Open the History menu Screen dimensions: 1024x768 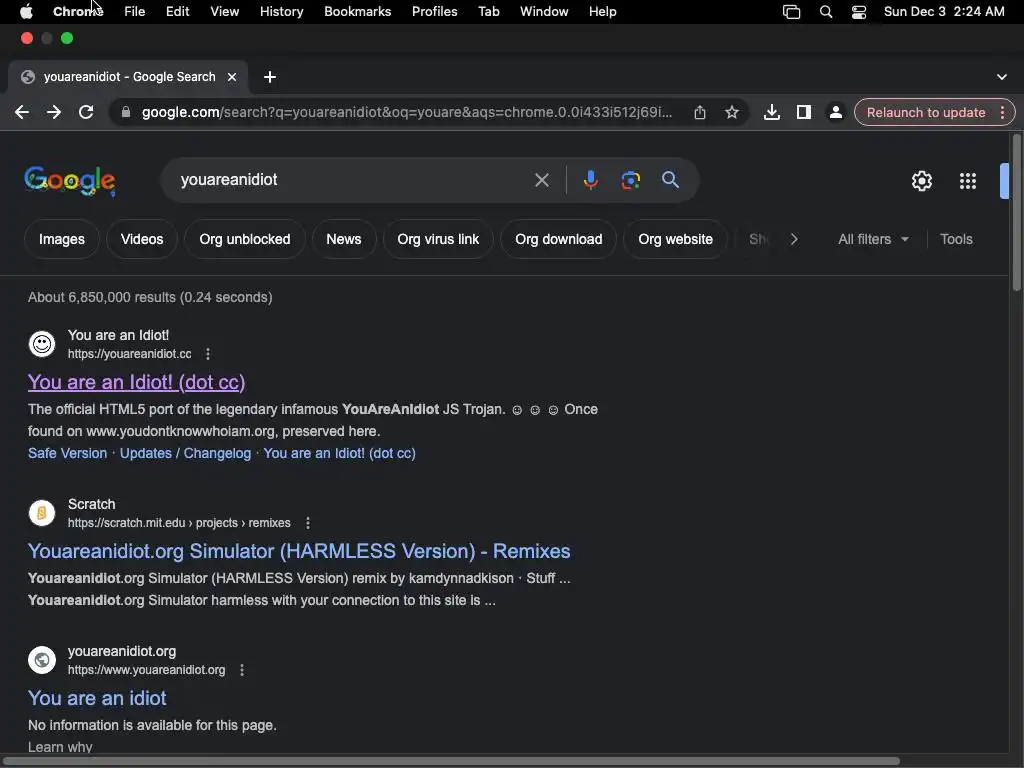[x=281, y=12]
